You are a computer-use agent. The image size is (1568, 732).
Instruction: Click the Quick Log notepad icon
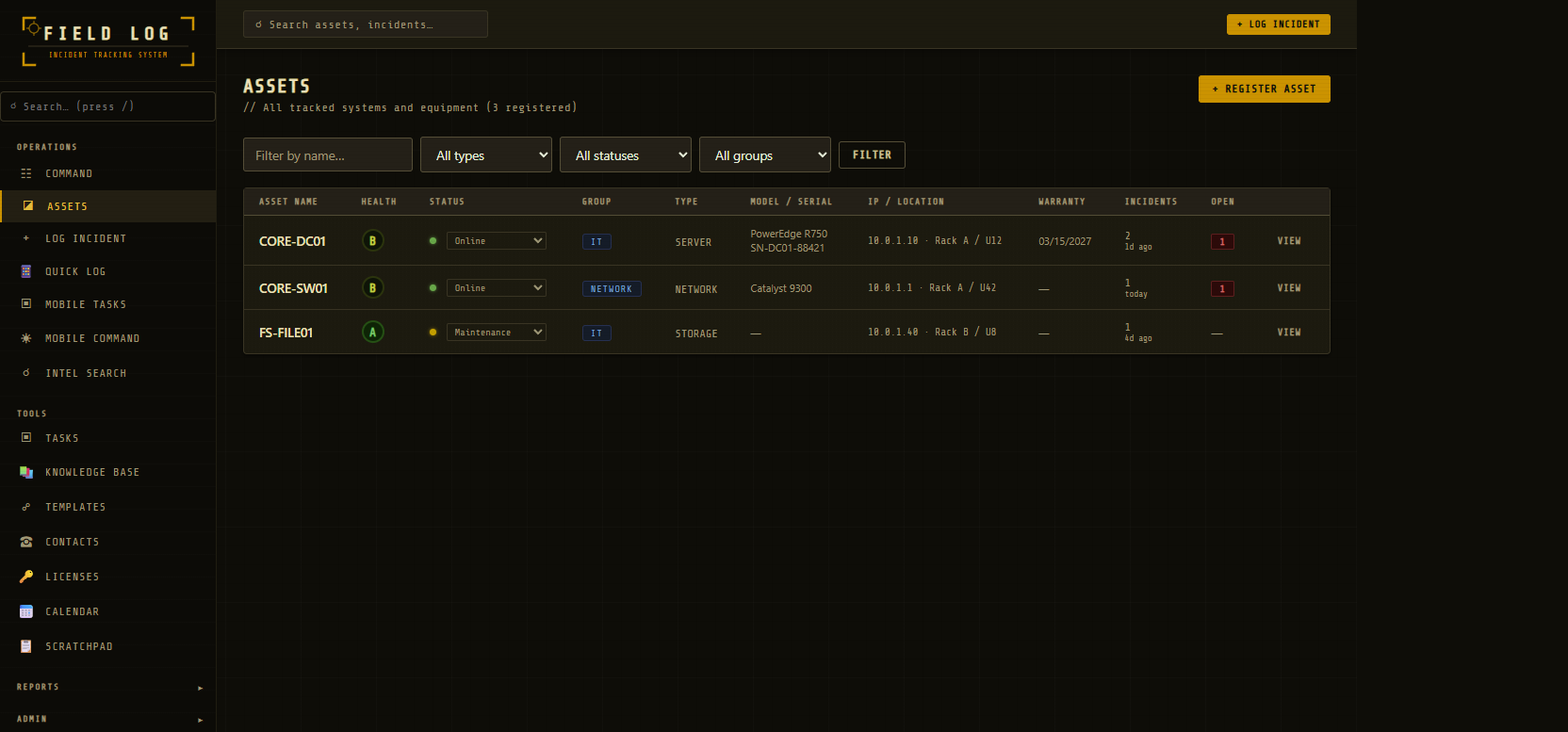26,271
